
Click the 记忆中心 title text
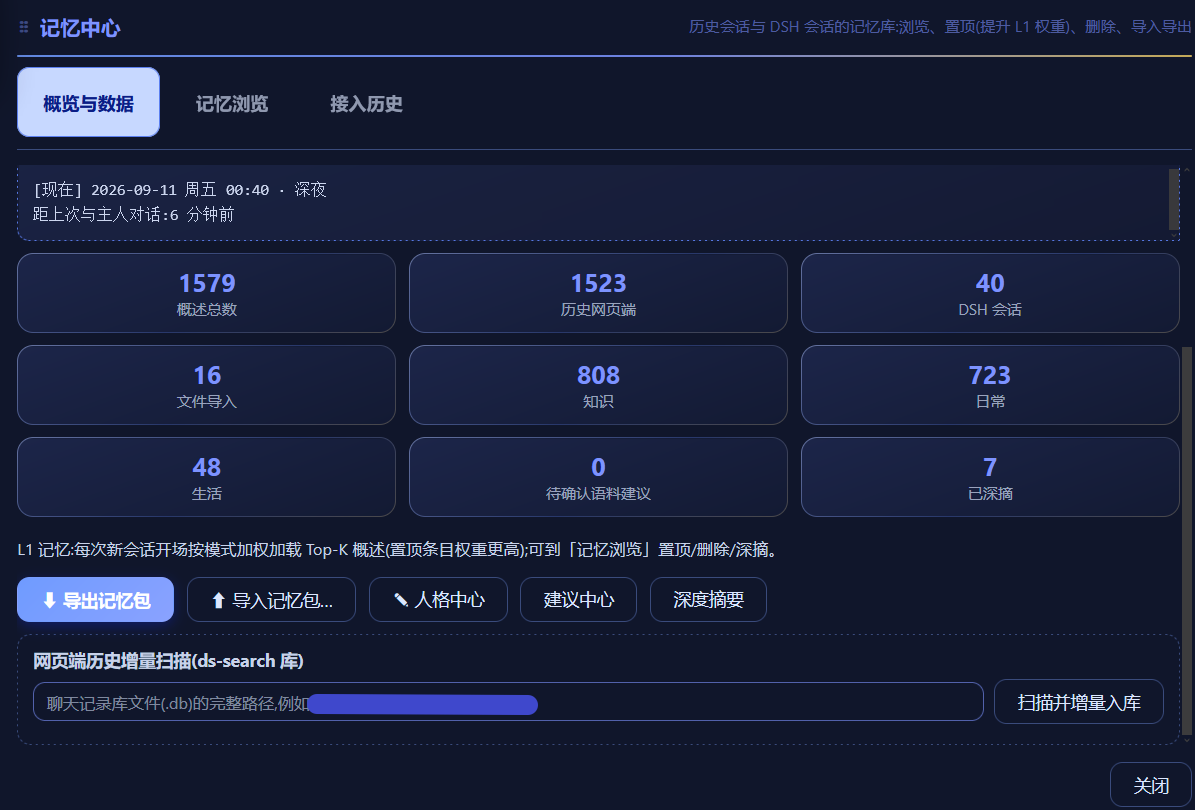coord(80,28)
